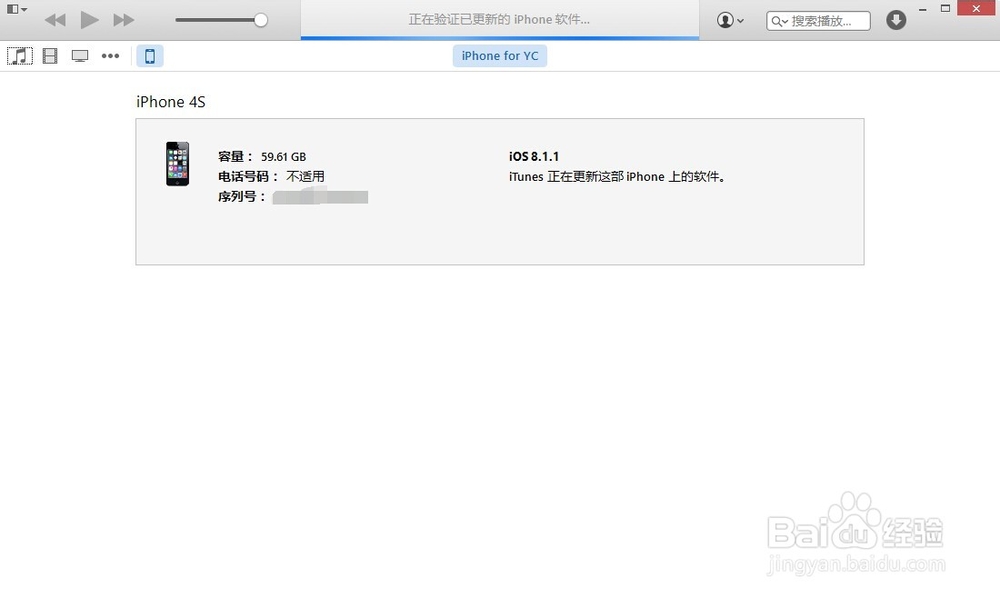The width and height of the screenshot is (1000, 598).
Task: Show more media types (three dots)
Action: [x=110, y=56]
